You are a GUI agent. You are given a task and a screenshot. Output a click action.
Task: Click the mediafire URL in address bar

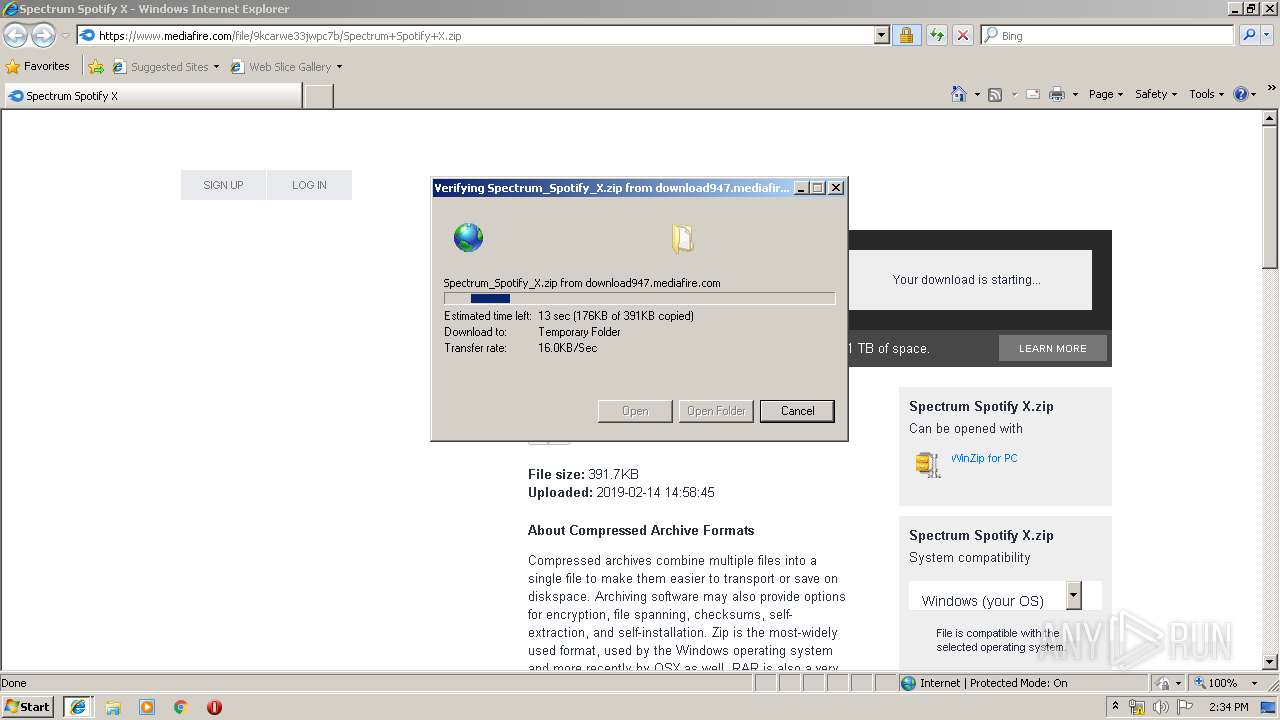pos(280,36)
